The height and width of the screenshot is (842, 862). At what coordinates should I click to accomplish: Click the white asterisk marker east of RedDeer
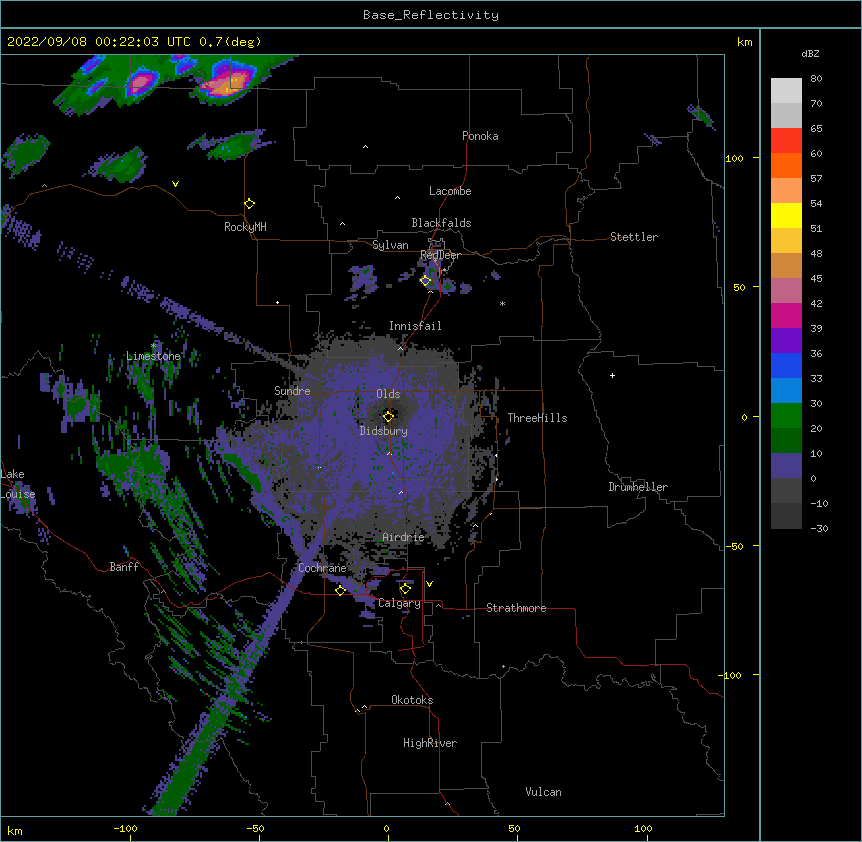click(x=502, y=303)
